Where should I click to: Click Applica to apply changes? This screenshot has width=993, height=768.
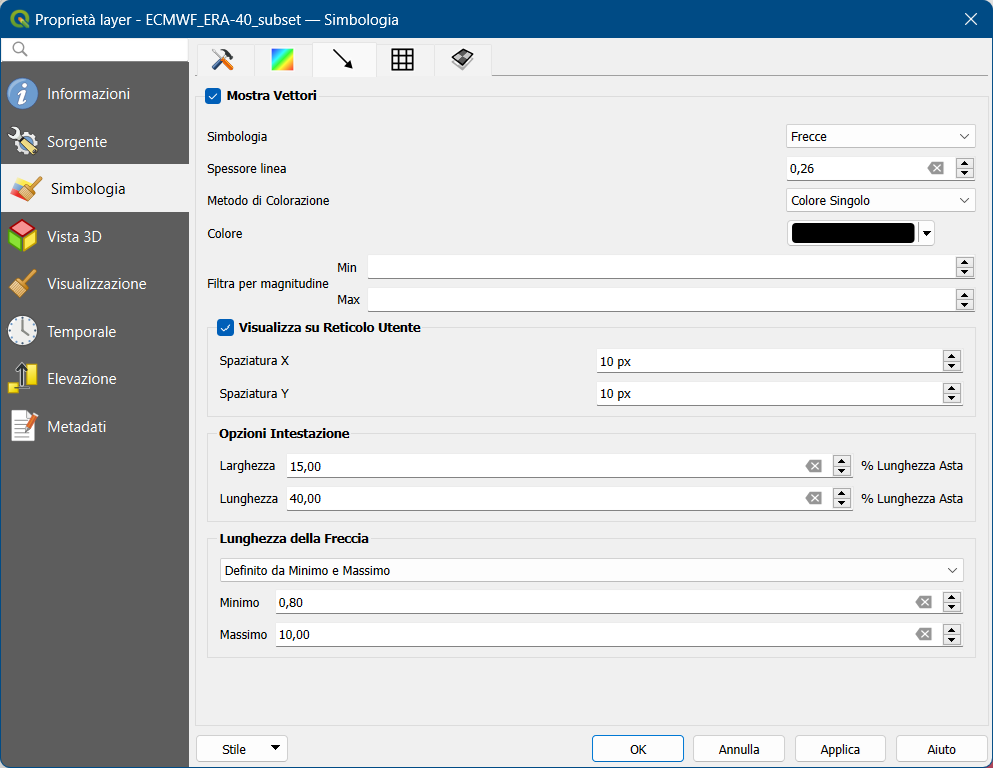(840, 749)
